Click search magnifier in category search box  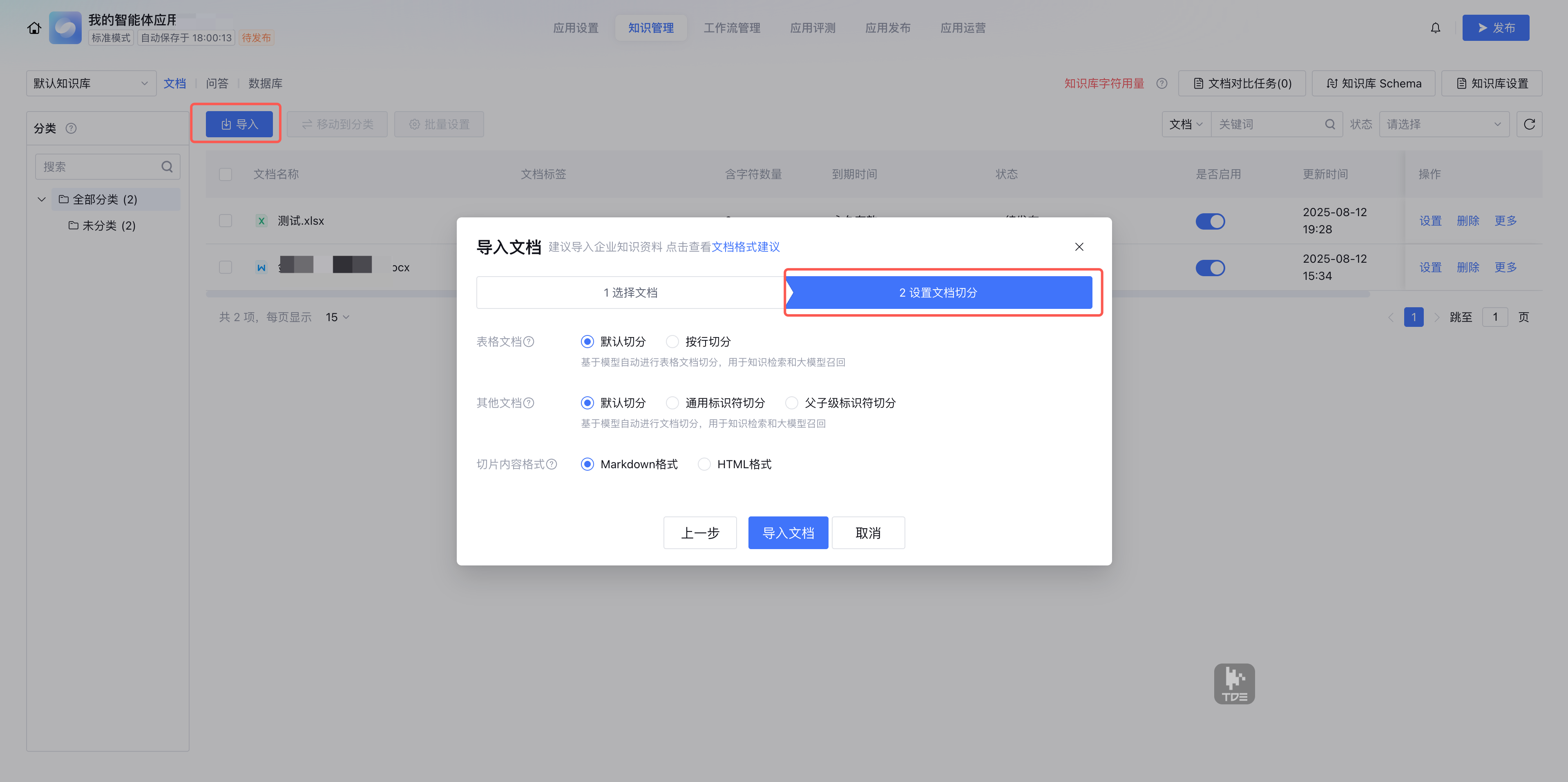pos(167,167)
